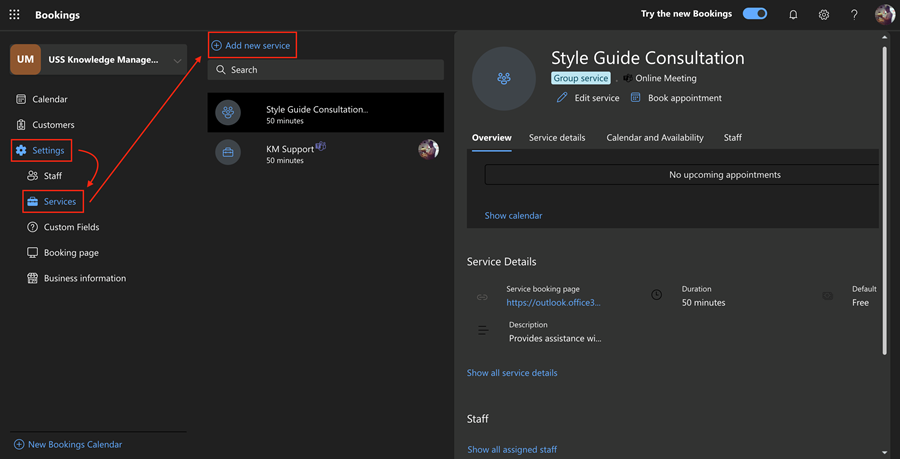The width and height of the screenshot is (900, 459).
Task: Click the price icon beside Default
Action: click(x=827, y=295)
